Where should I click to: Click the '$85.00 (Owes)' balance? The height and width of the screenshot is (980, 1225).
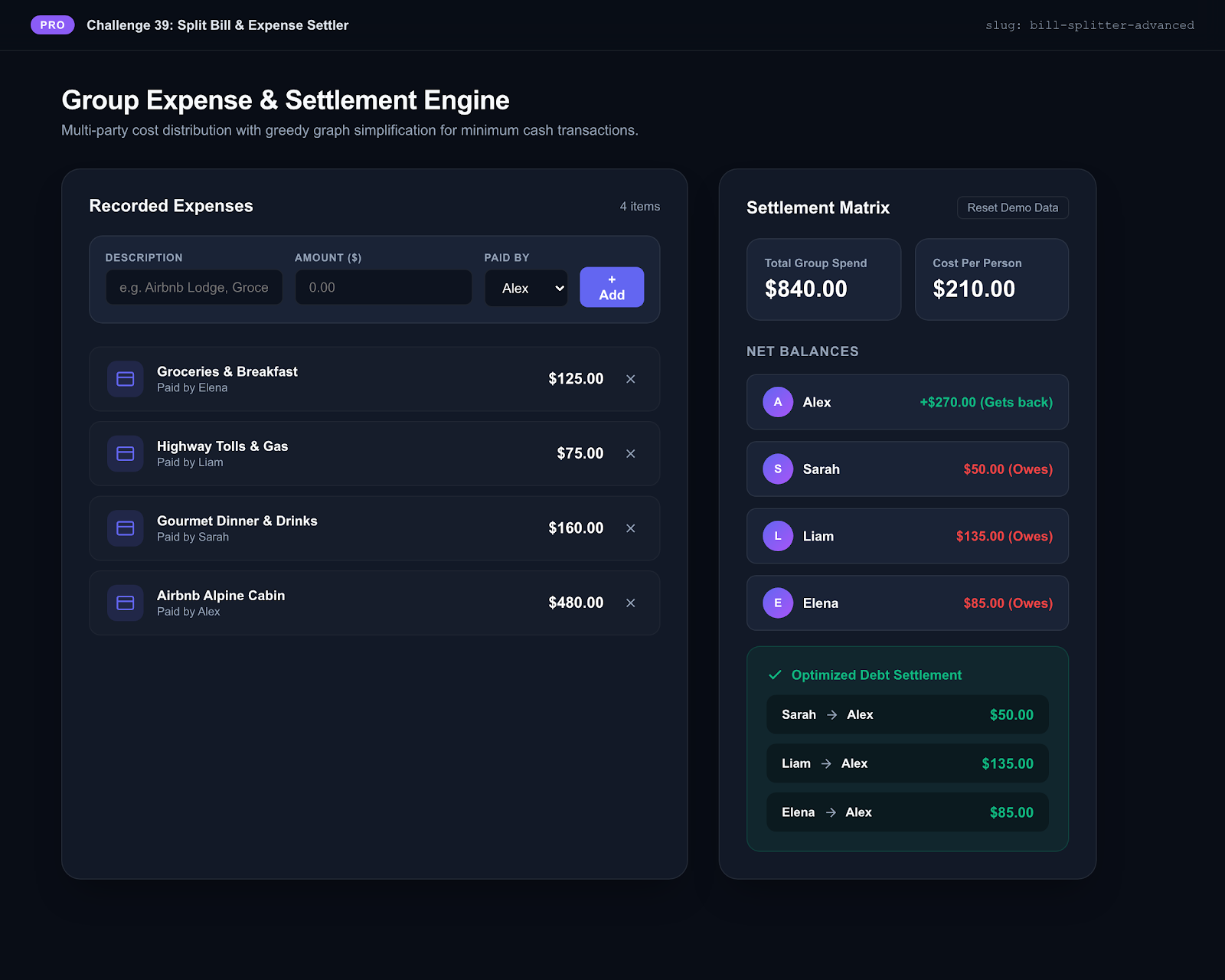tap(1008, 603)
